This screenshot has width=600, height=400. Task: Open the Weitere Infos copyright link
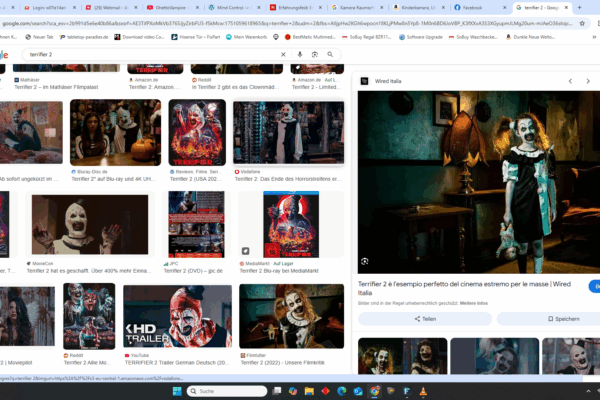(473, 303)
